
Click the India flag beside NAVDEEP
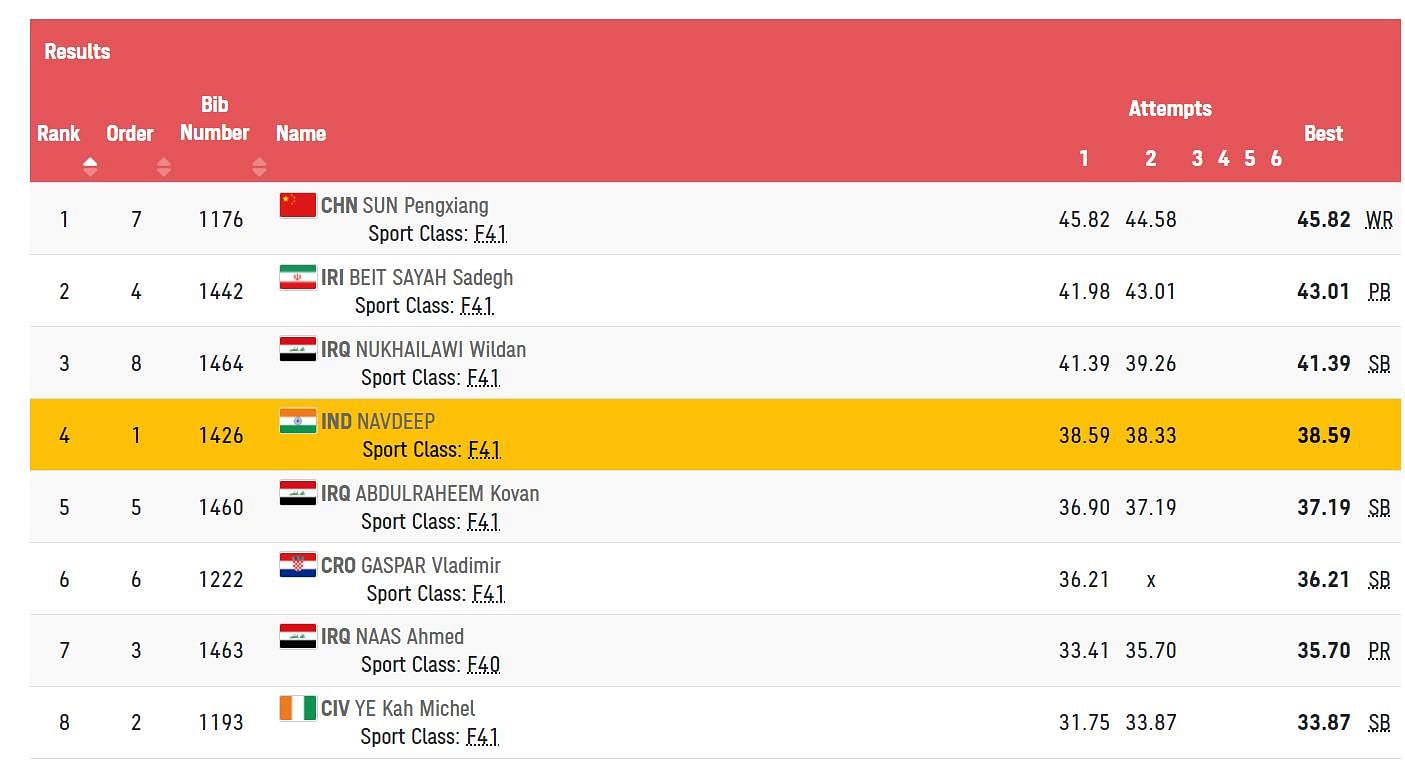tap(298, 421)
